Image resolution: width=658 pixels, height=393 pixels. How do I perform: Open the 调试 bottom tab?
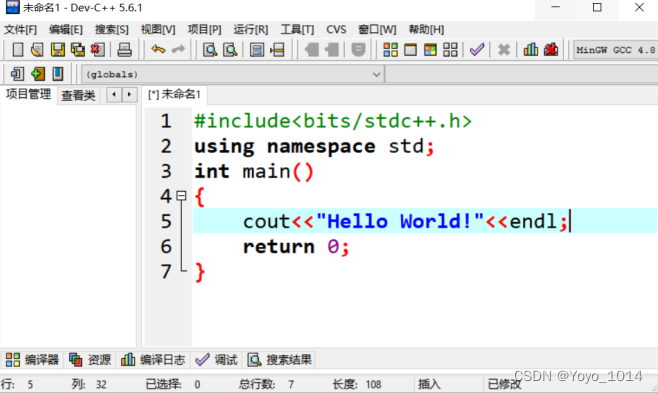coord(217,360)
